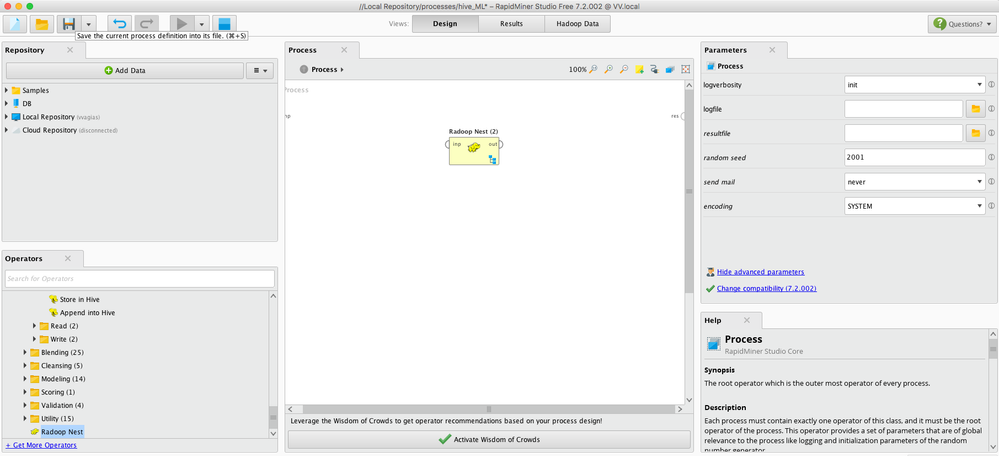Open the subprocess icon on Radoop Nest operator
The image size is (999, 456).
pyautogui.click(x=492, y=159)
